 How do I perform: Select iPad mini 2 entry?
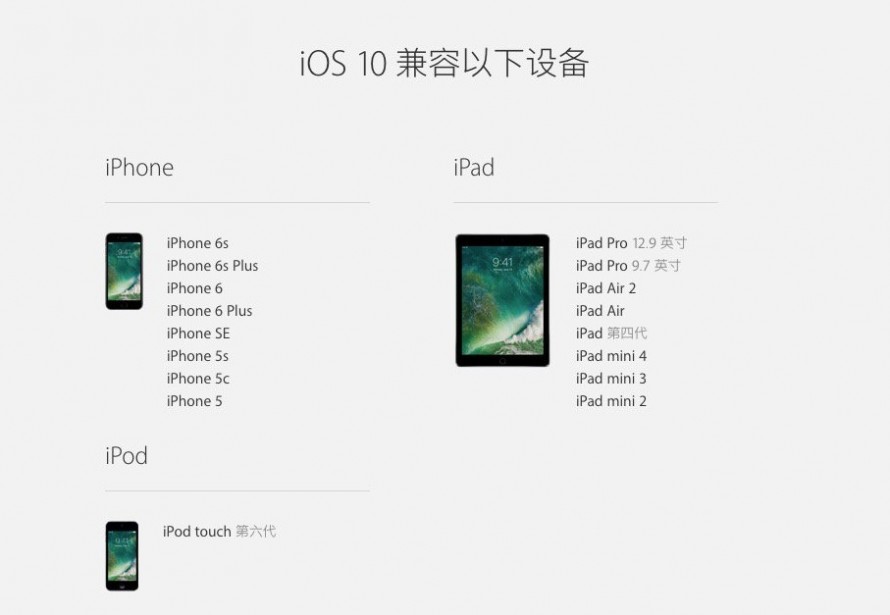[611, 401]
